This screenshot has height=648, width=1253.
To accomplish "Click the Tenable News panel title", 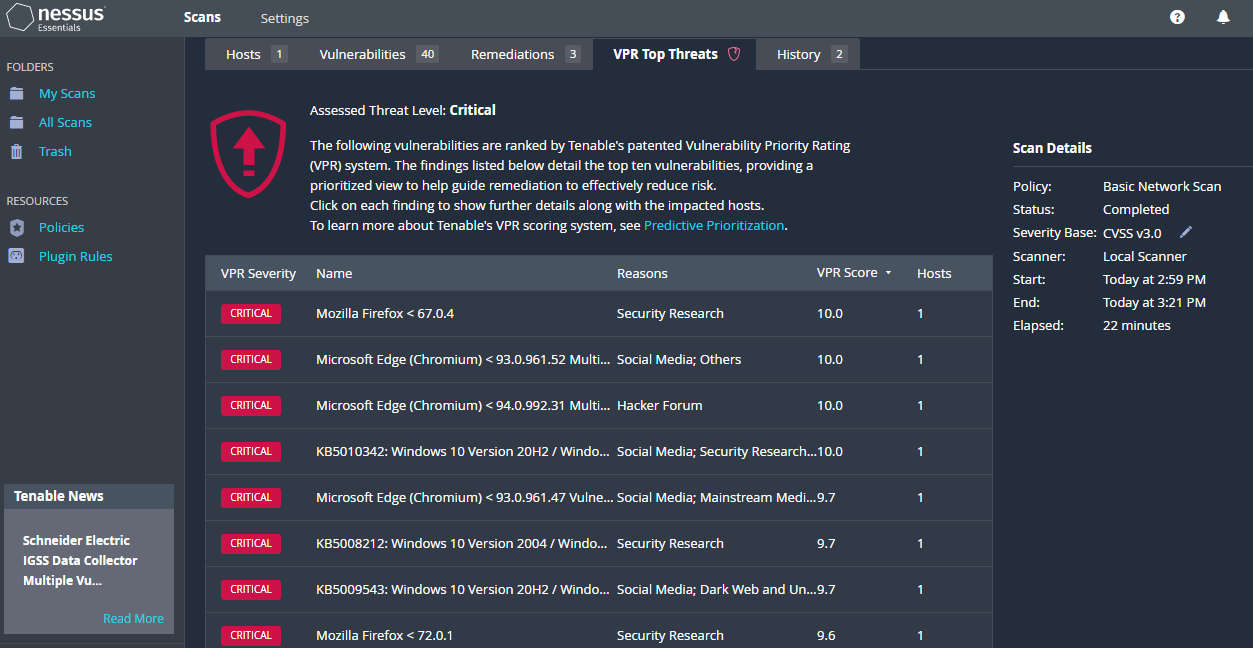I will [x=59, y=496].
